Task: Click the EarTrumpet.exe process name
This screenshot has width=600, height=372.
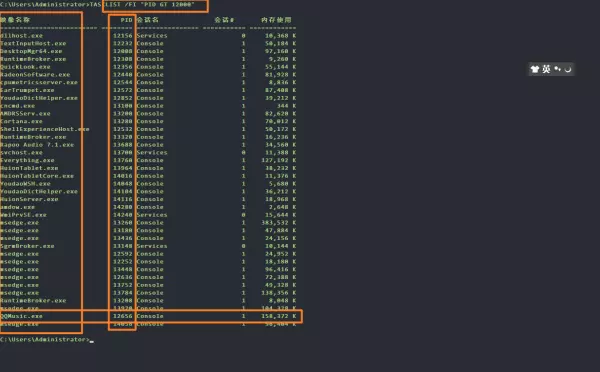Action: (27, 90)
